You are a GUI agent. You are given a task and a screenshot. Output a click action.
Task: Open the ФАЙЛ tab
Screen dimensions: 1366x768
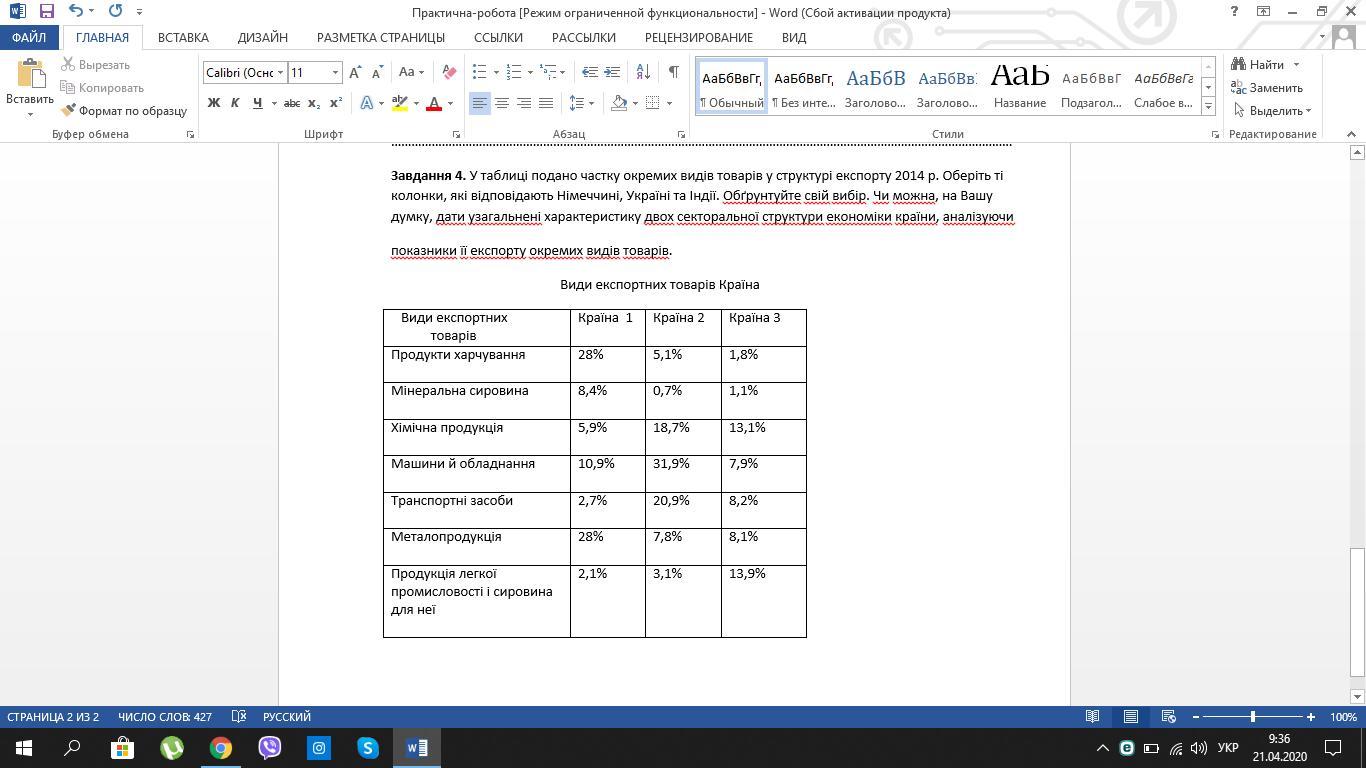29,37
